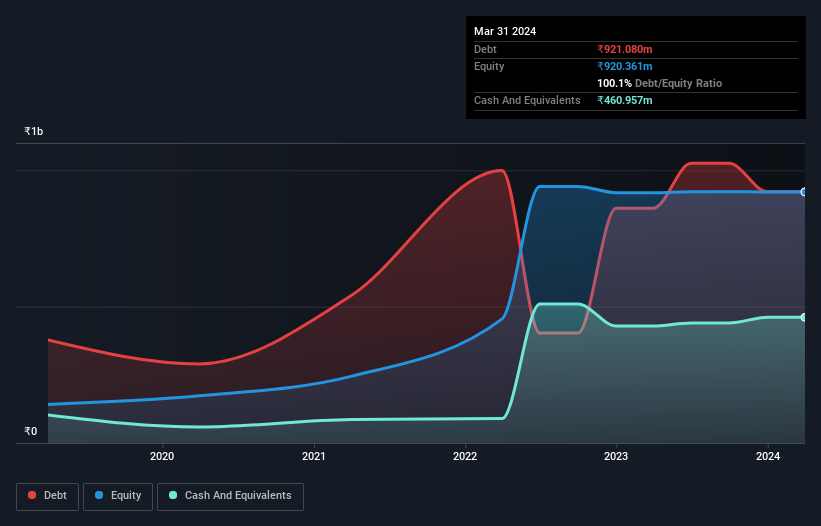Click the ₹1b y-axis label
This screenshot has width=821, height=526.
[34, 131]
